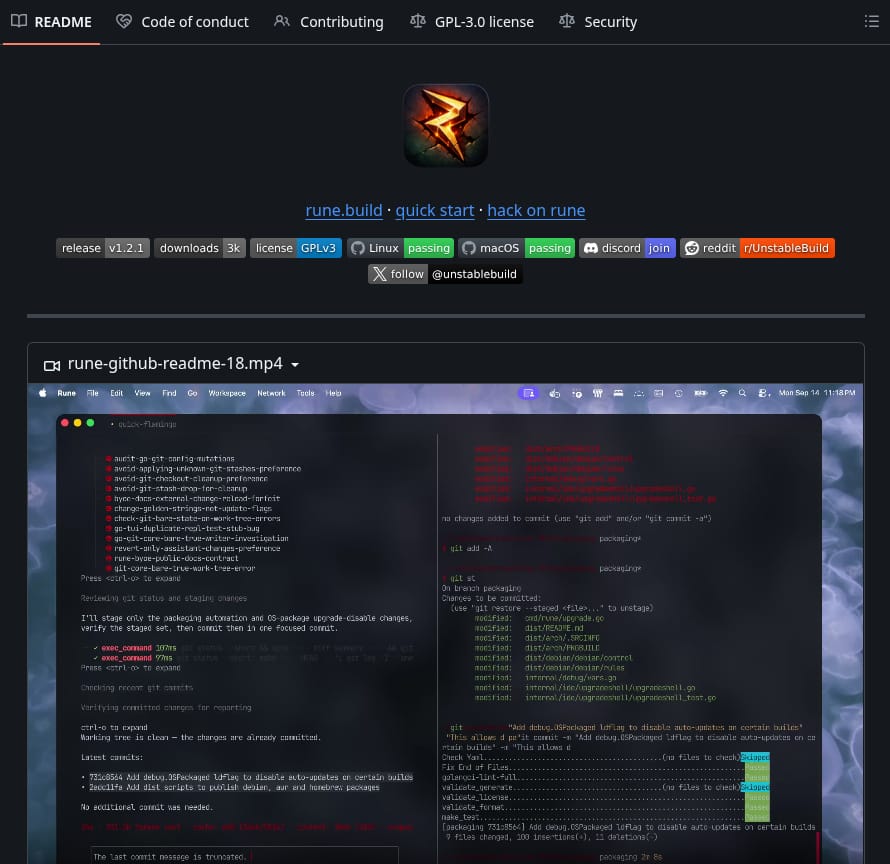Screen dimensions: 890x864
Task: Click the license GPLv3 badge
Action: coord(296,248)
